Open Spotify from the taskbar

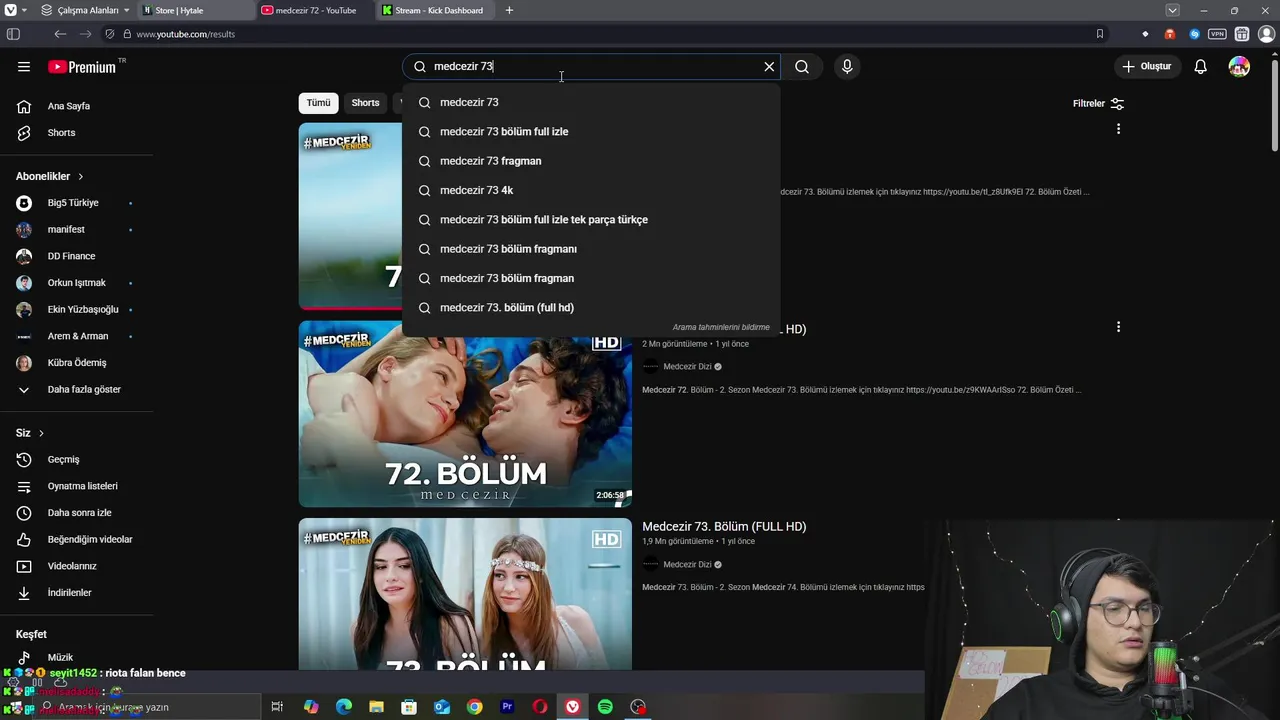click(x=605, y=707)
